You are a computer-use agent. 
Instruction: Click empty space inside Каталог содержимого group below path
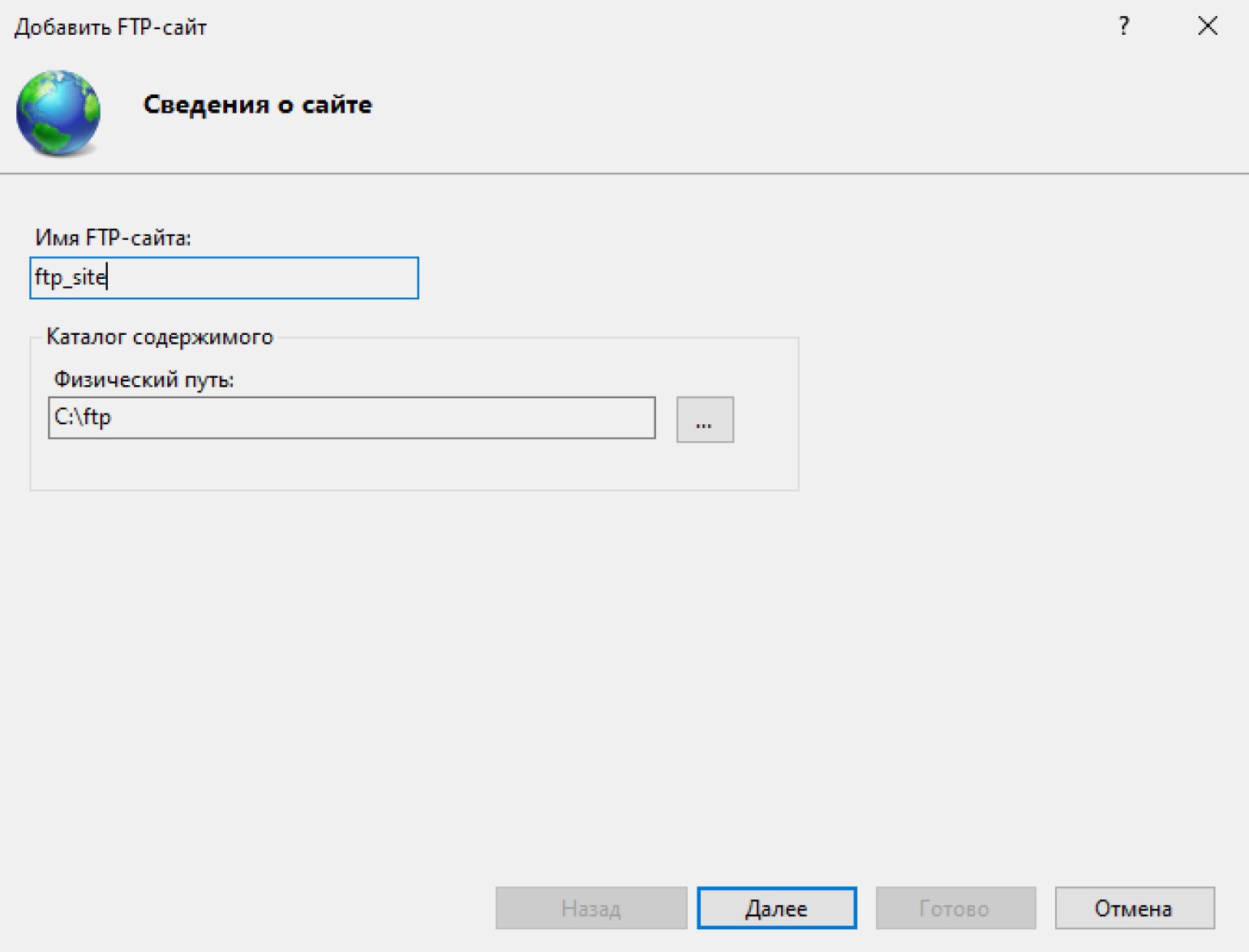pyautogui.click(x=406, y=465)
